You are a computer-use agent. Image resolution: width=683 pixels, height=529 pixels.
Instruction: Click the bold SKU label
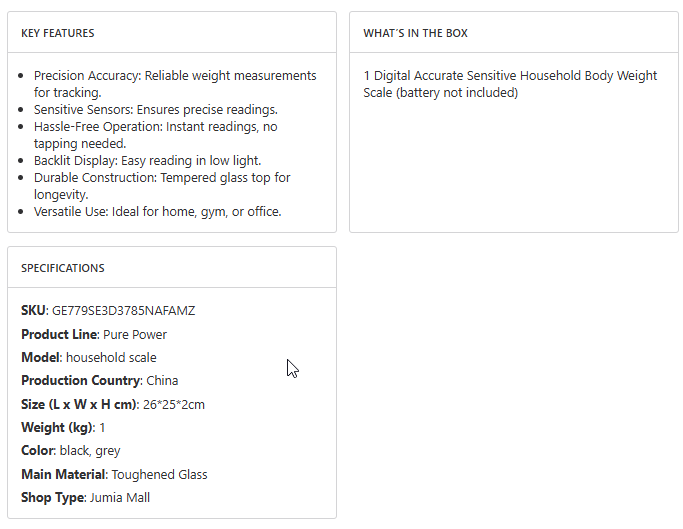[x=33, y=311]
